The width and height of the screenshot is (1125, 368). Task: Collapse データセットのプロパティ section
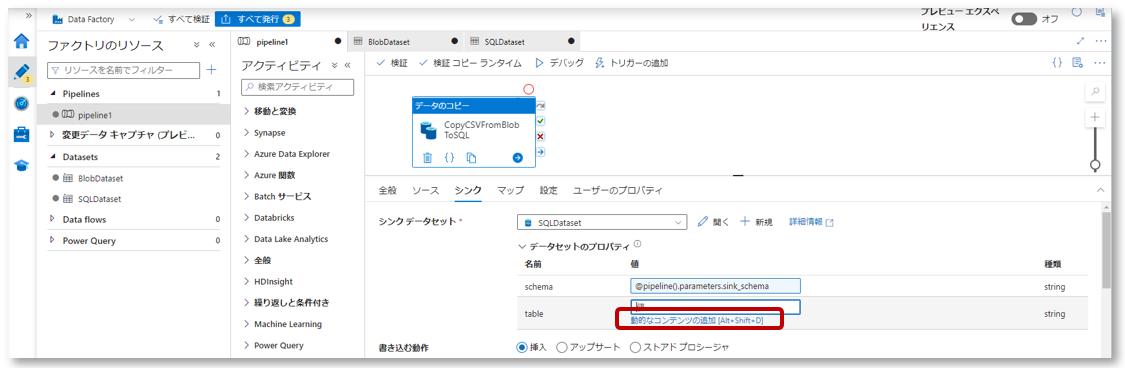(522, 246)
